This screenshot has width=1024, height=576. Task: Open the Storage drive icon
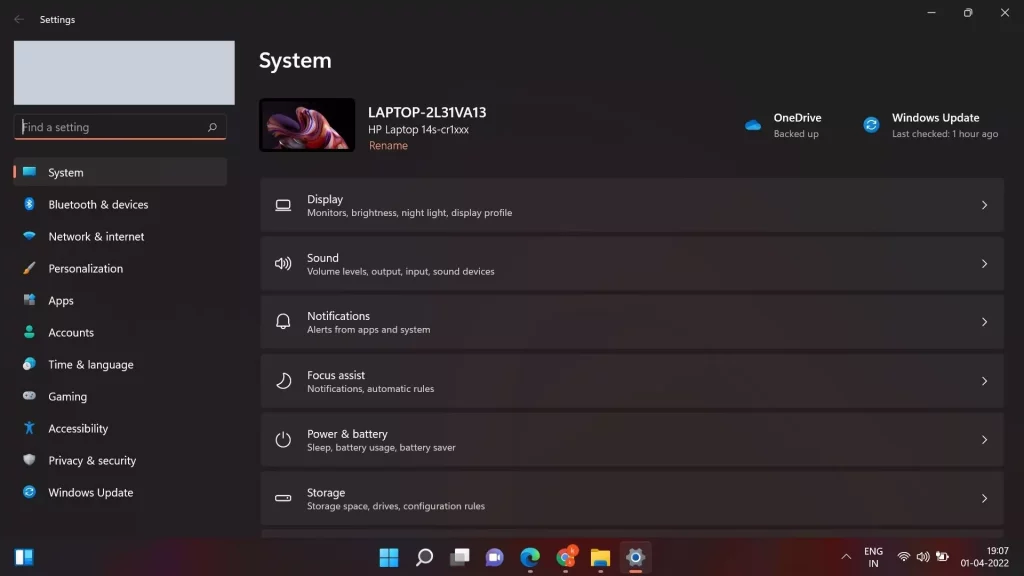(x=283, y=498)
